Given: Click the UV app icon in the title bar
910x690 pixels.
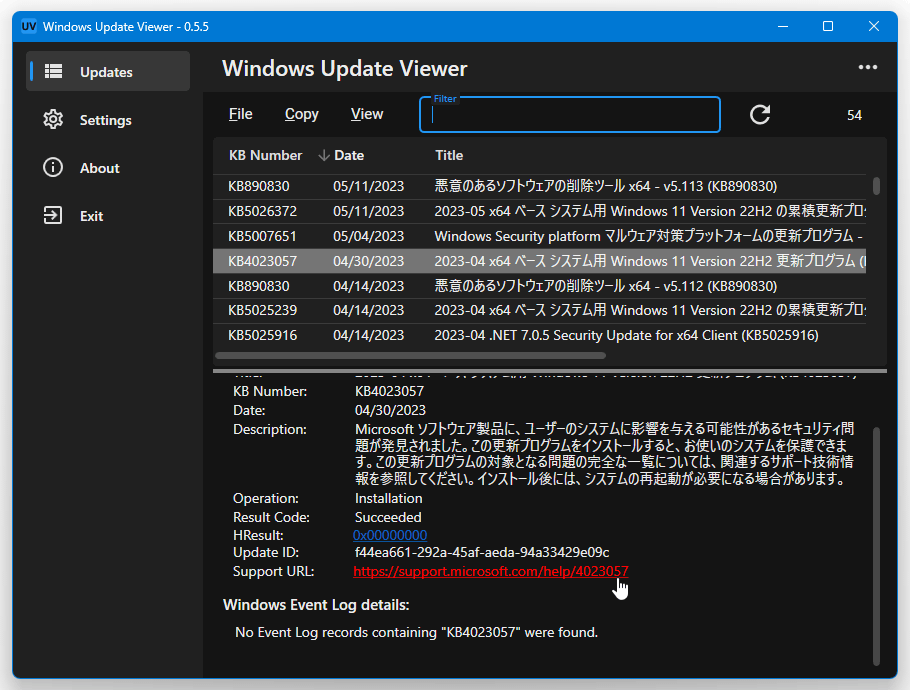Looking at the screenshot, I should coord(28,27).
